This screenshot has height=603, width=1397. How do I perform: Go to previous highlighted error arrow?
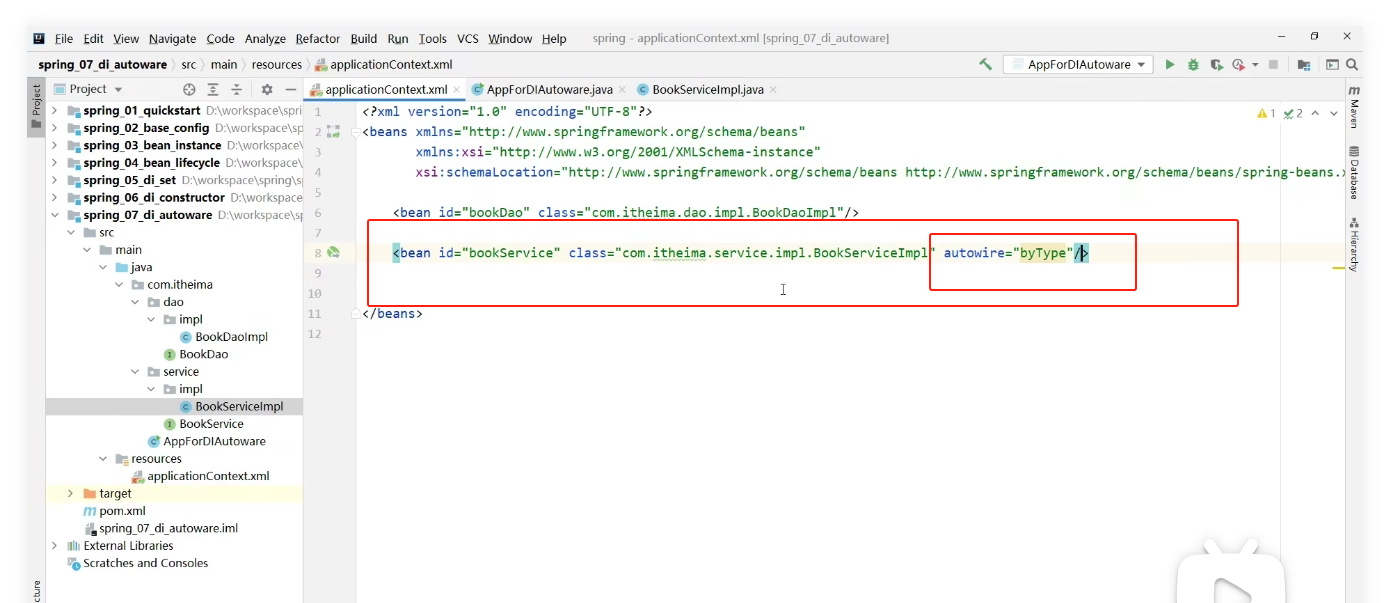(x=1315, y=113)
